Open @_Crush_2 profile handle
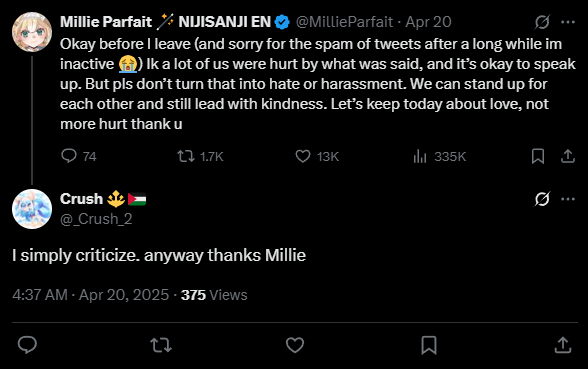 pyautogui.click(x=96, y=219)
